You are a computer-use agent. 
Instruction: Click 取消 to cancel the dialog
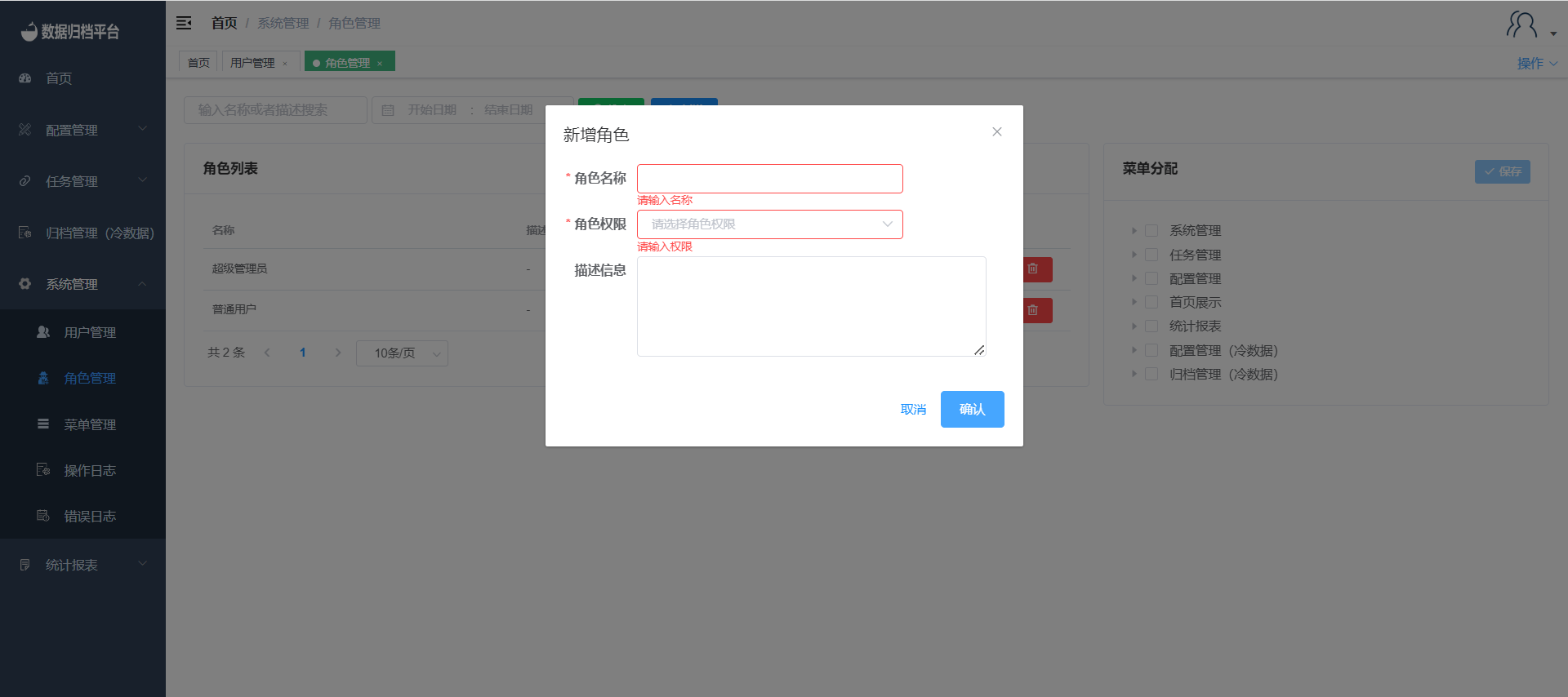pos(913,410)
